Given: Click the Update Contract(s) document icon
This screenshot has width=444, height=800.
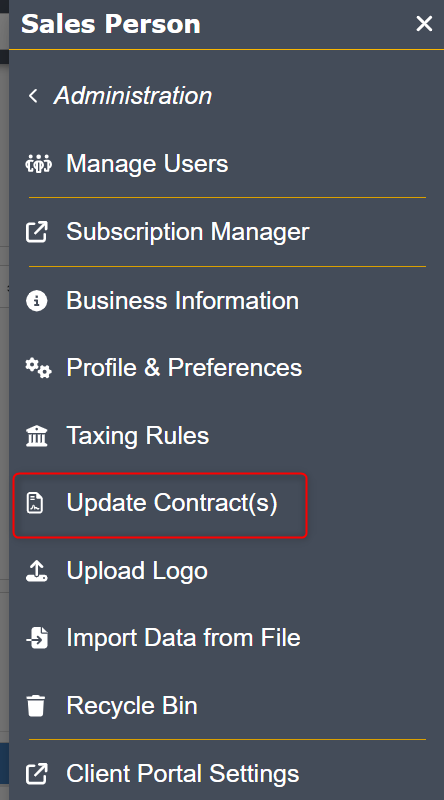Looking at the screenshot, I should point(35,503).
